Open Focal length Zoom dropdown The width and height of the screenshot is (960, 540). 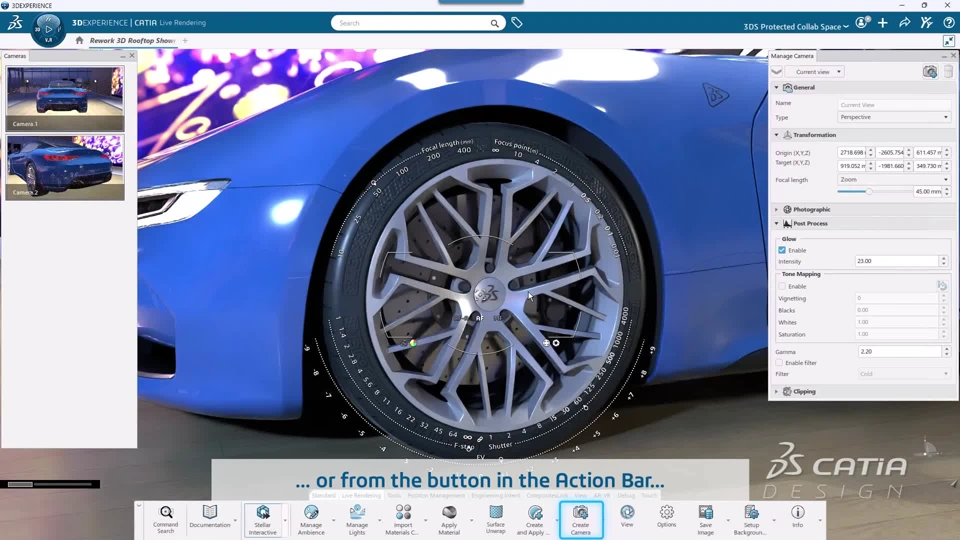pos(894,179)
